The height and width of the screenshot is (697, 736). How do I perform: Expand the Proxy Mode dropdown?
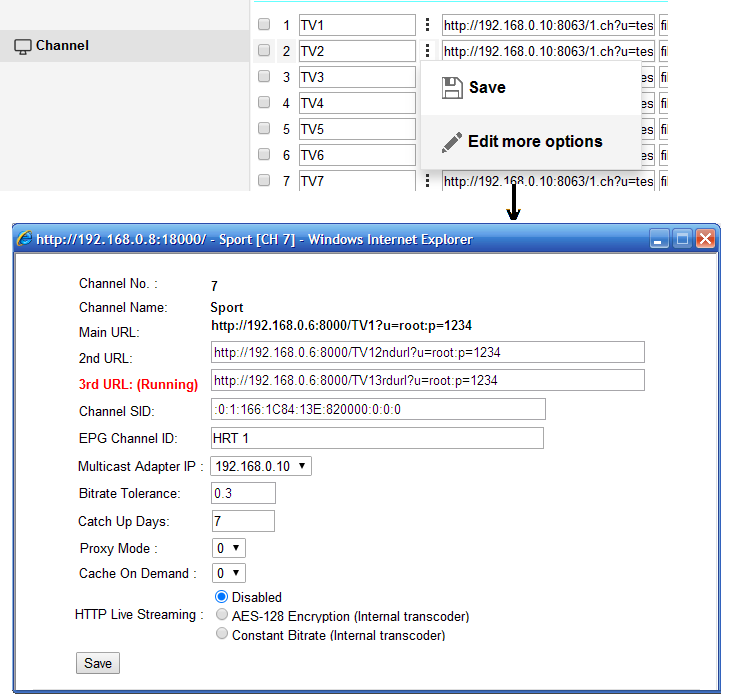pyautogui.click(x=228, y=548)
